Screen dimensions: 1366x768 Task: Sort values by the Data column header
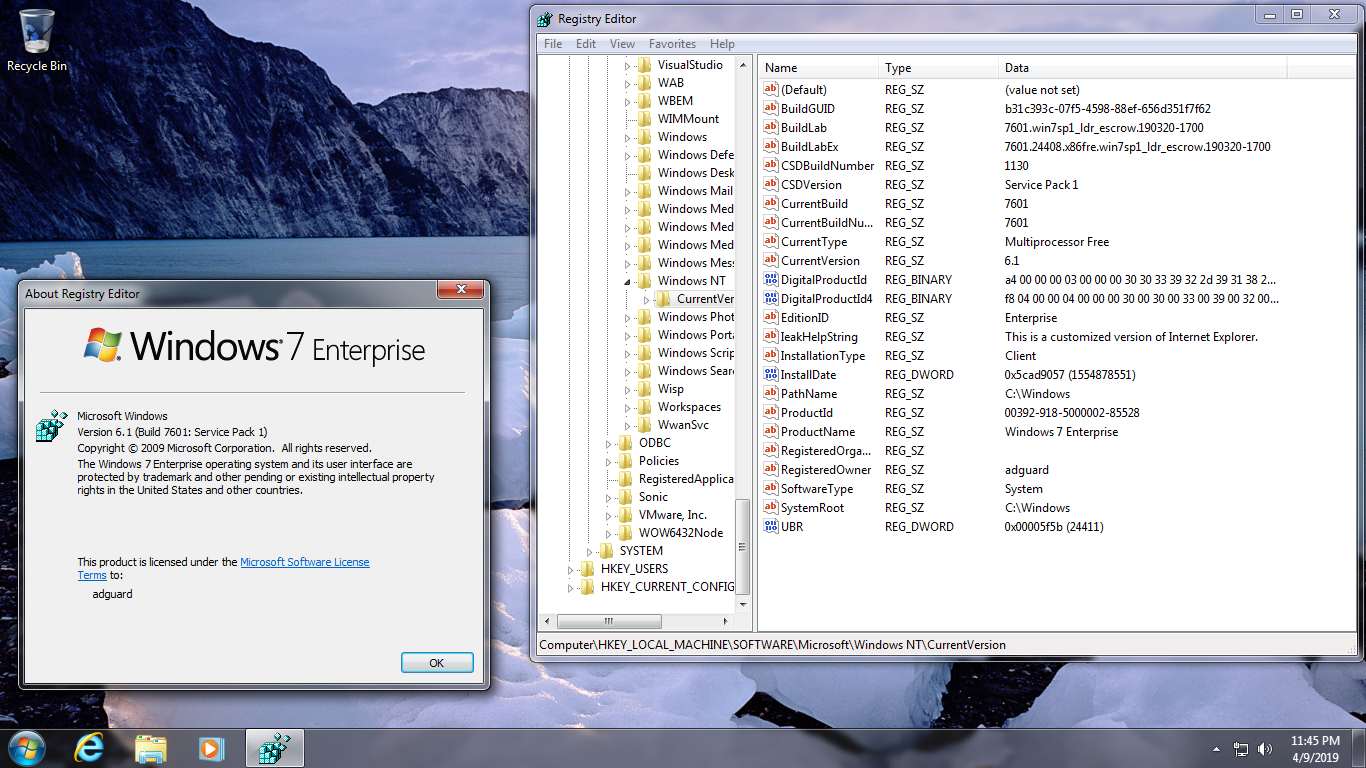coord(1143,68)
